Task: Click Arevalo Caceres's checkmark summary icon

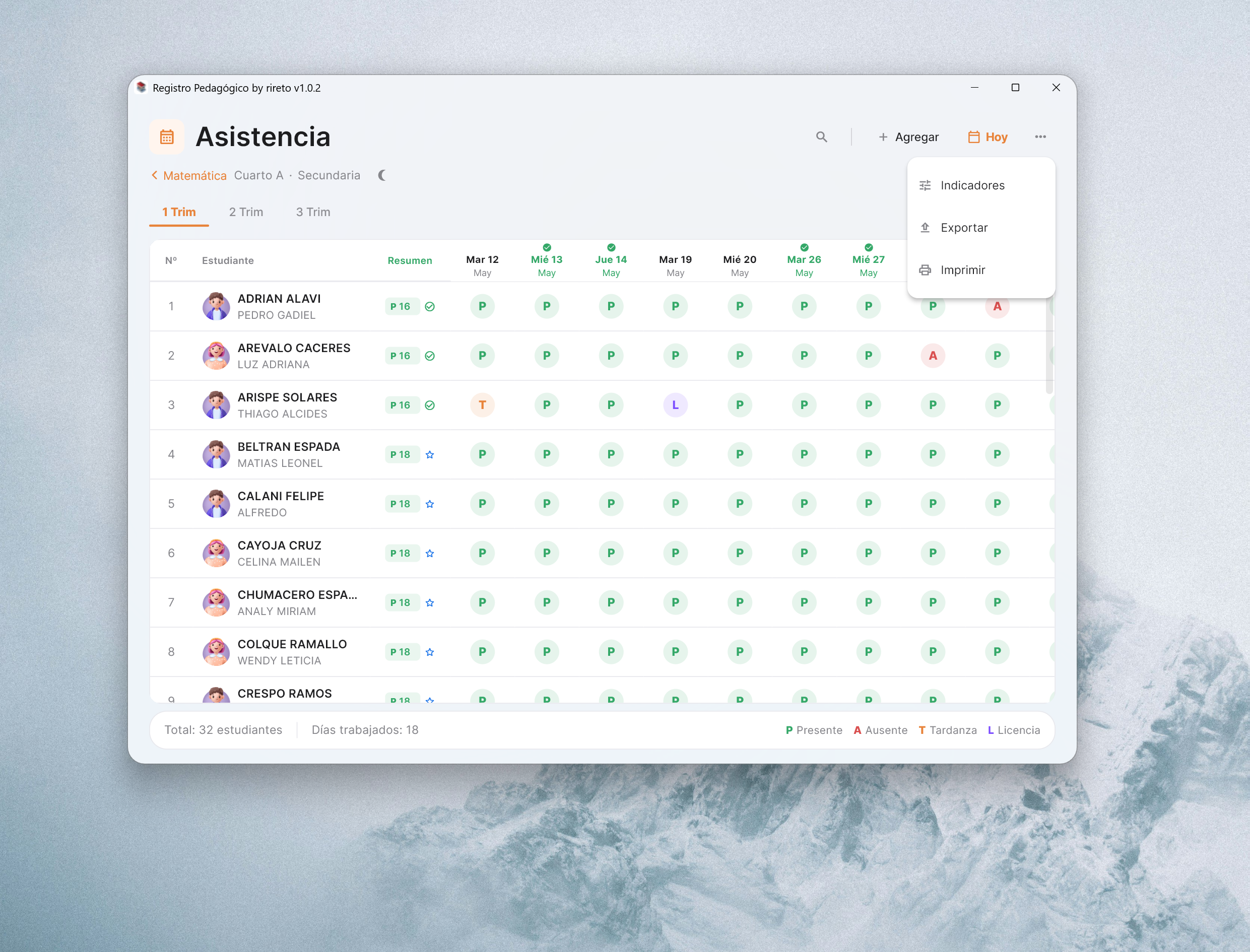Action: click(430, 356)
